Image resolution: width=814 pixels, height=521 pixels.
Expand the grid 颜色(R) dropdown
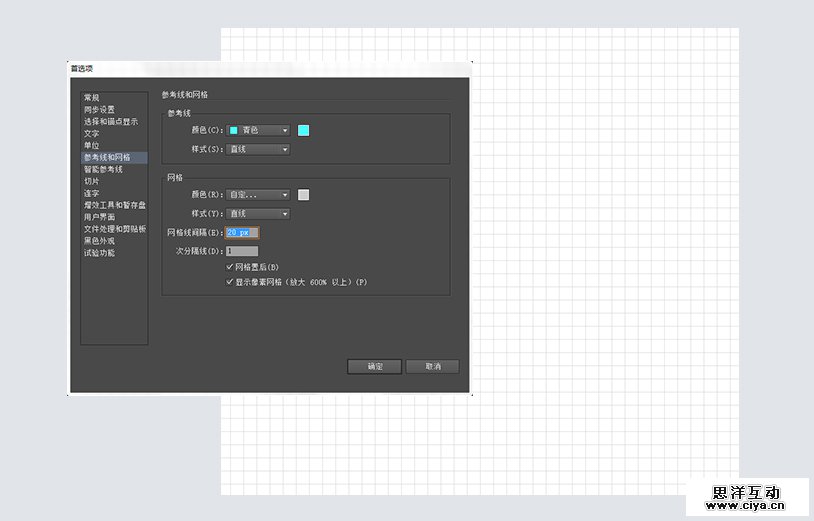click(x=258, y=195)
